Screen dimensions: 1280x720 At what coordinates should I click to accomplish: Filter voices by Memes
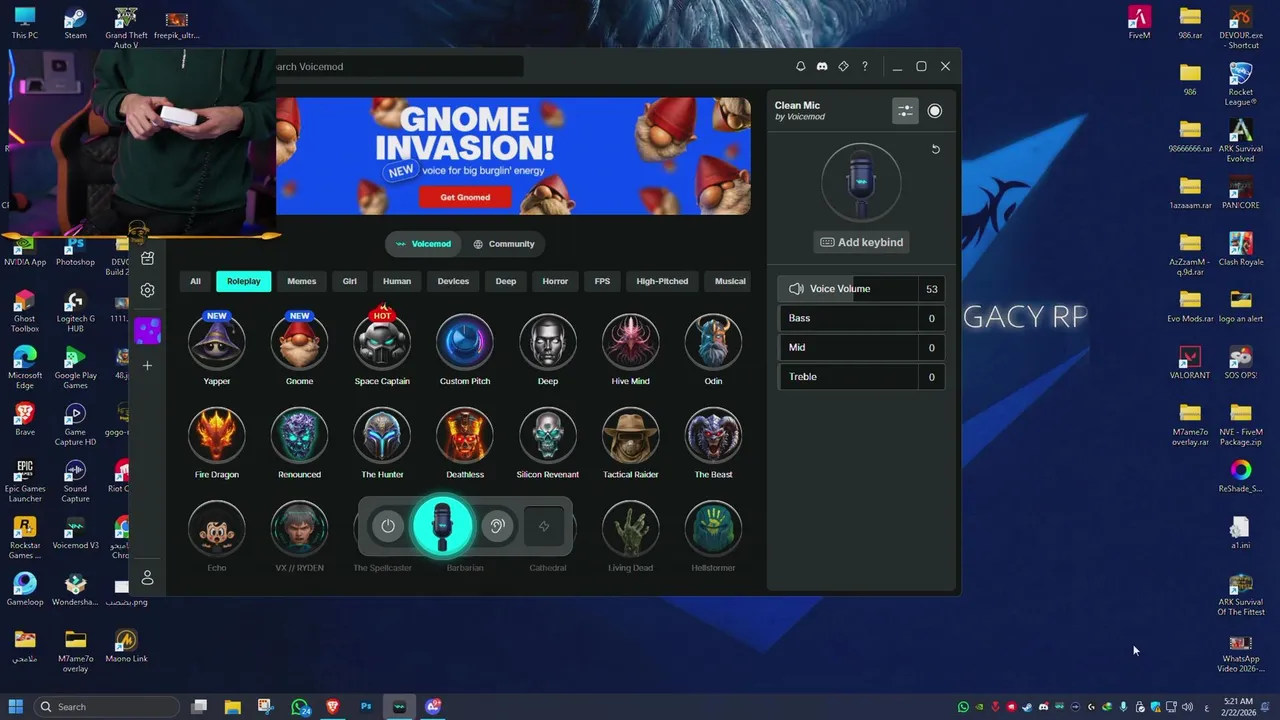click(x=302, y=281)
